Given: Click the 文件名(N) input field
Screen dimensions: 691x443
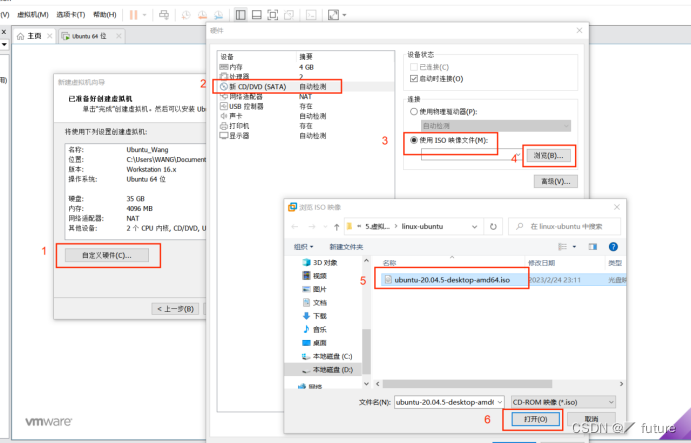Looking at the screenshot, I should point(445,402).
